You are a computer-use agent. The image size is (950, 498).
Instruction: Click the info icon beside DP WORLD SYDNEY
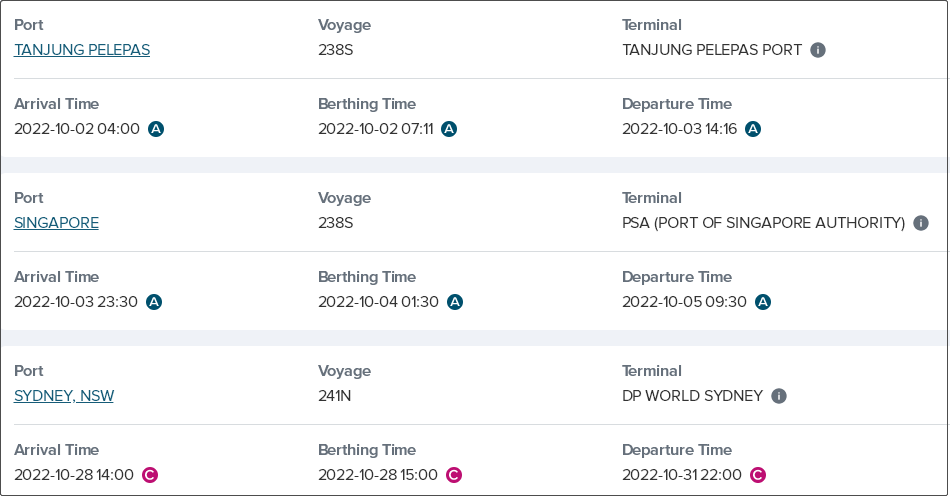pos(779,396)
